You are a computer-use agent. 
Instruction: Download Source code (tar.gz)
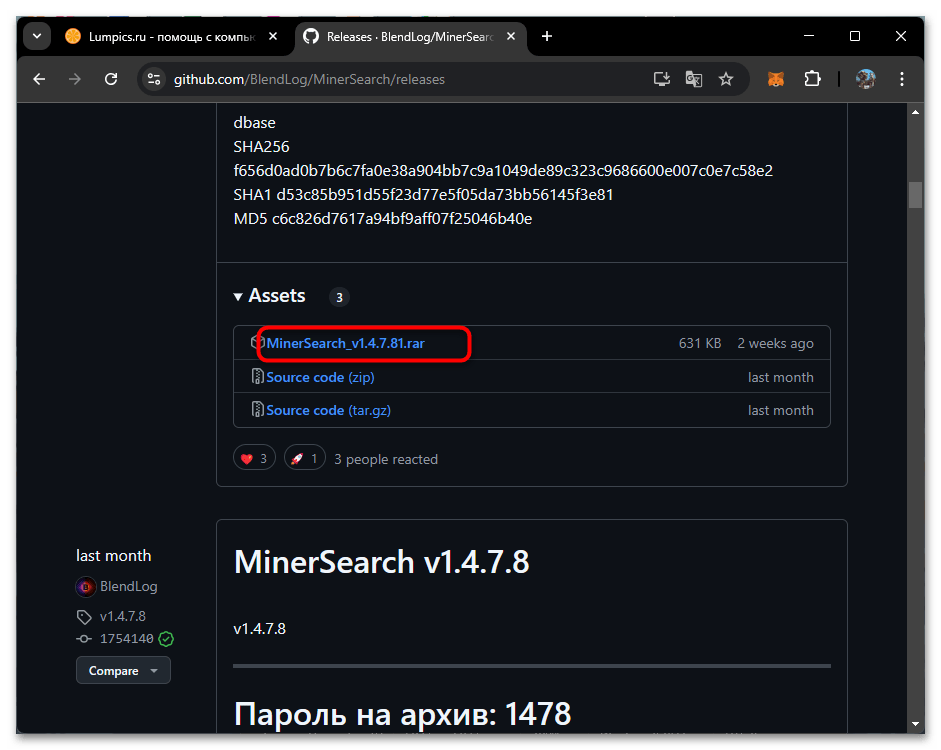coord(328,410)
